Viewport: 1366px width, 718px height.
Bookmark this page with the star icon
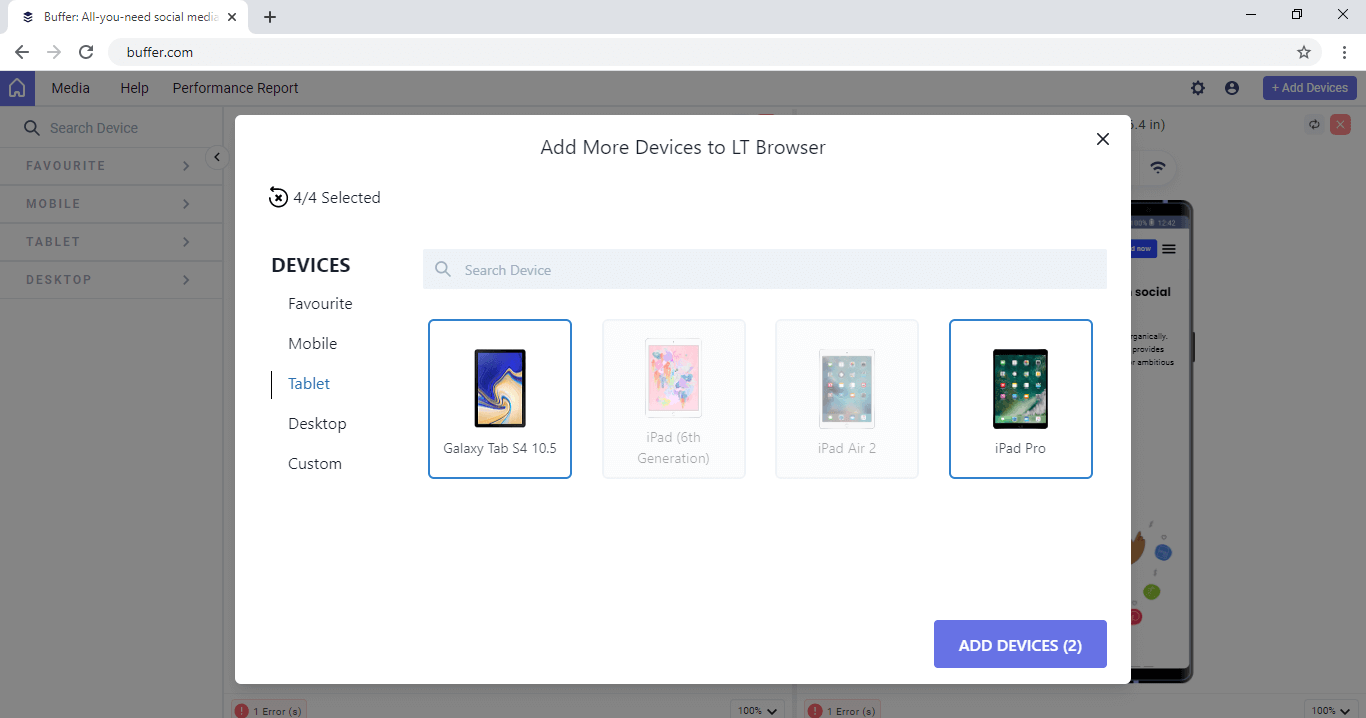1304,52
